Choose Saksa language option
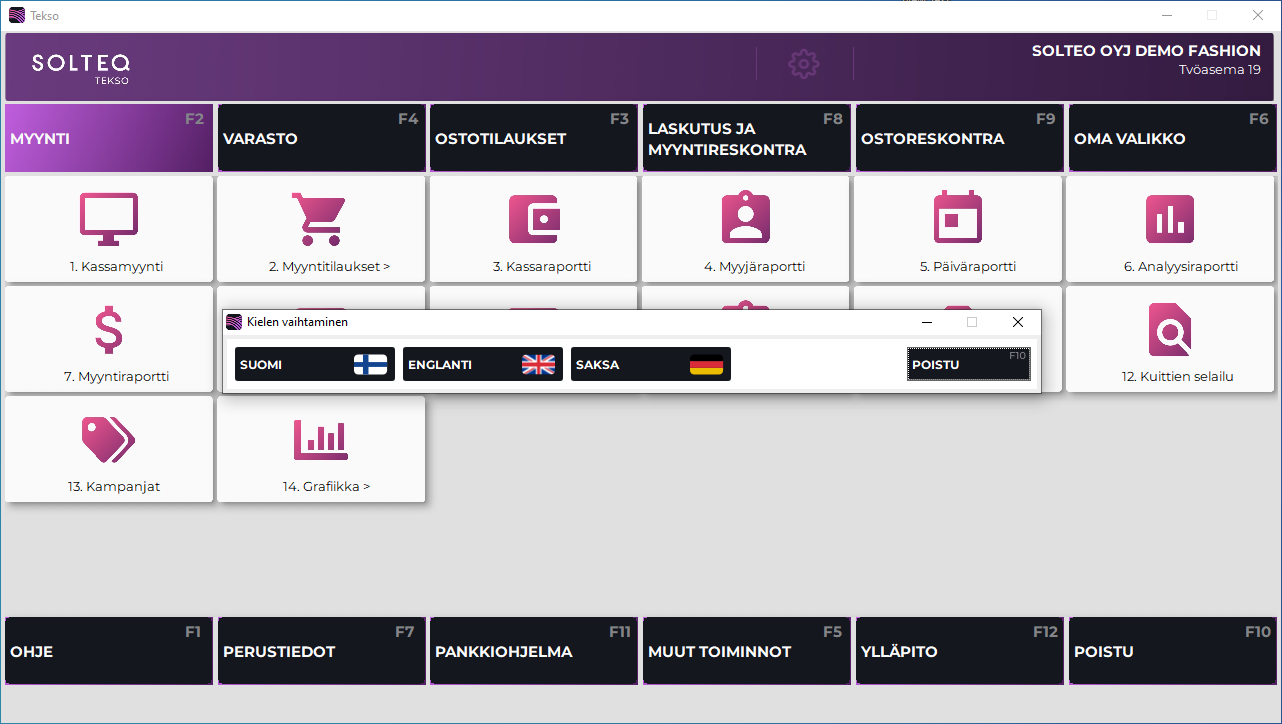Screen dimensions: 1282x724 [650, 365]
